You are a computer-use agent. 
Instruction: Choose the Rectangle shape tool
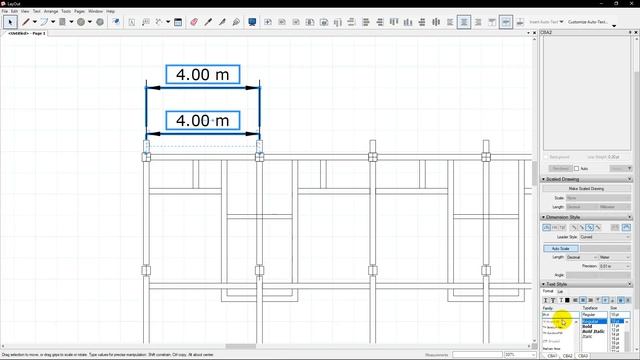62,22
